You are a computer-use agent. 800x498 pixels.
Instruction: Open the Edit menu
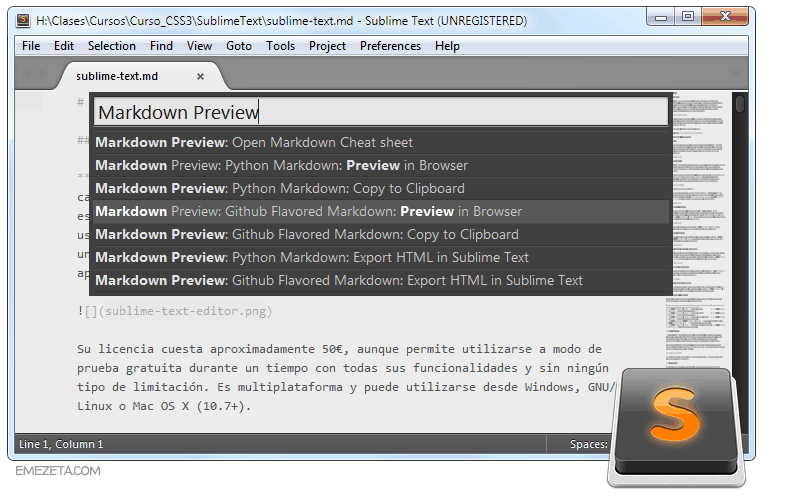tap(64, 46)
